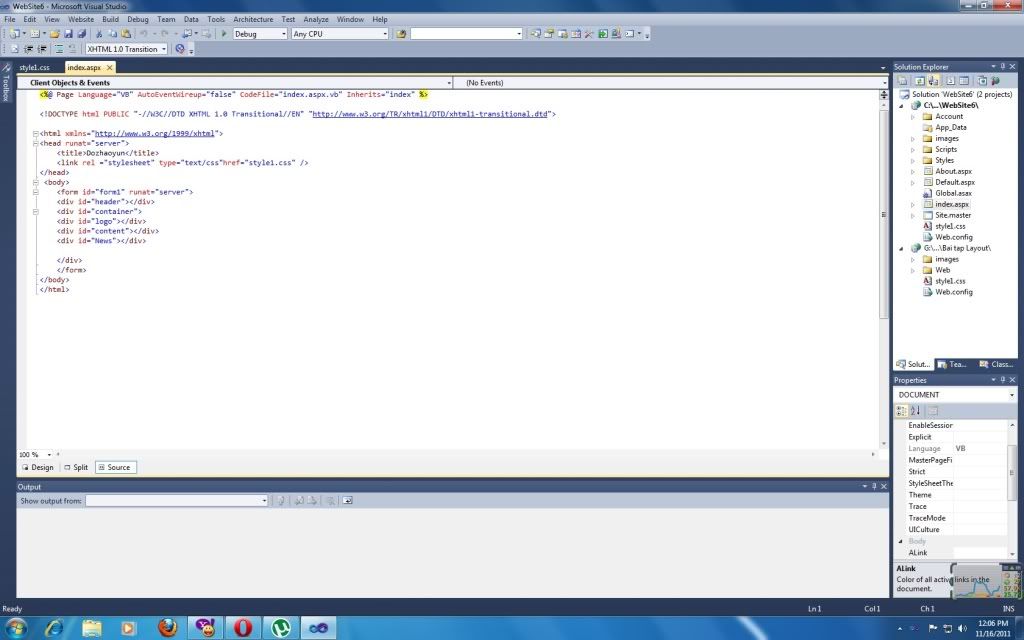This screenshot has width=1024, height=640.
Task: Click Solution Explorer Refresh icon
Action: (x=918, y=81)
